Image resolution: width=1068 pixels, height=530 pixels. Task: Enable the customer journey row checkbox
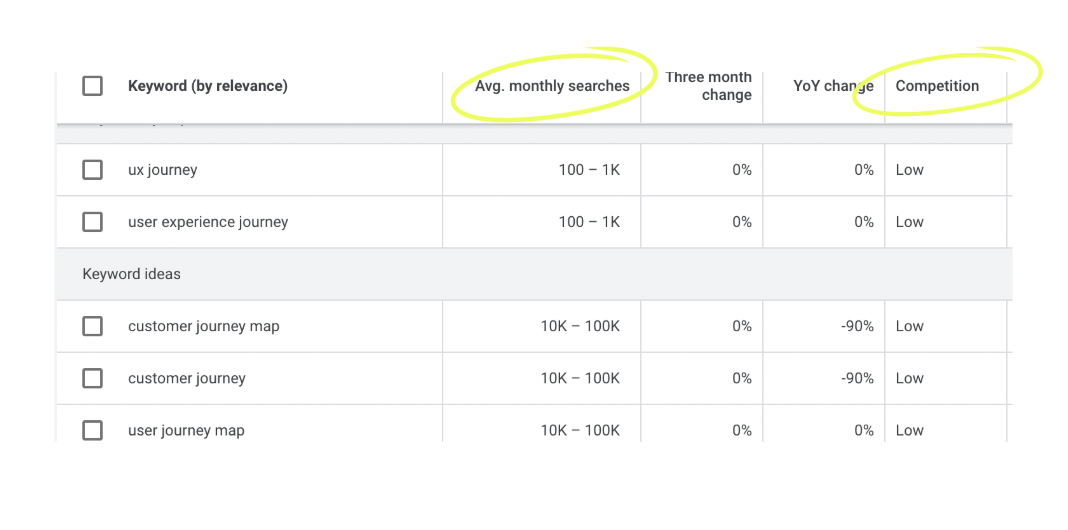pyautogui.click(x=92, y=378)
